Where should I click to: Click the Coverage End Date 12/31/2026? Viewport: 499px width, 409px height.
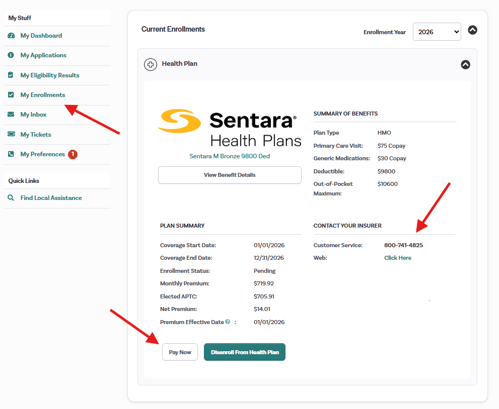[x=269, y=258]
